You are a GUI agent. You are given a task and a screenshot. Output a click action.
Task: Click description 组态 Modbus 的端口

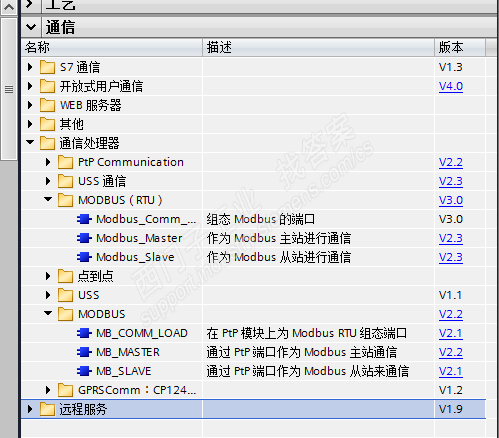(260, 219)
